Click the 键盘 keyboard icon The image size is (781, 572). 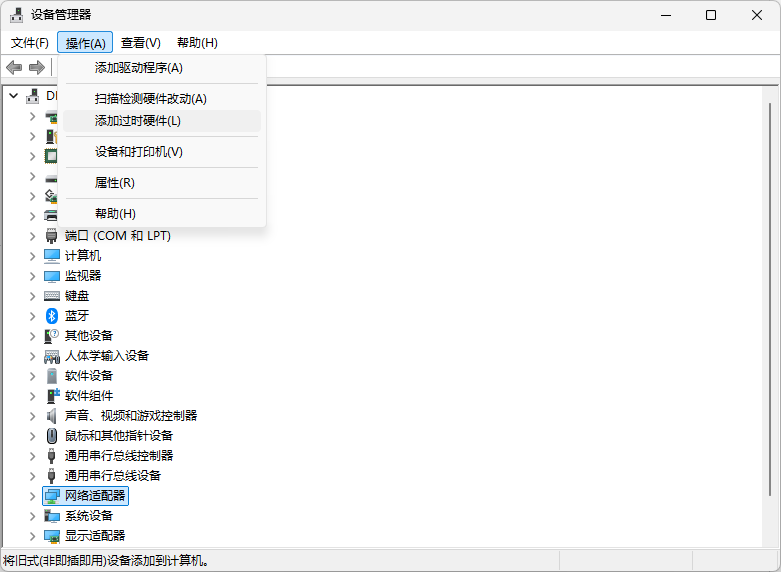pyautogui.click(x=52, y=296)
